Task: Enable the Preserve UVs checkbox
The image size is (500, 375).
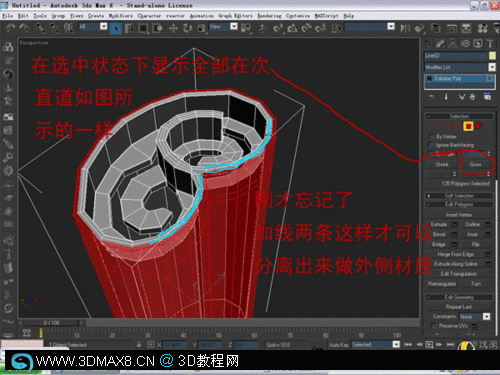Action: coord(434,326)
